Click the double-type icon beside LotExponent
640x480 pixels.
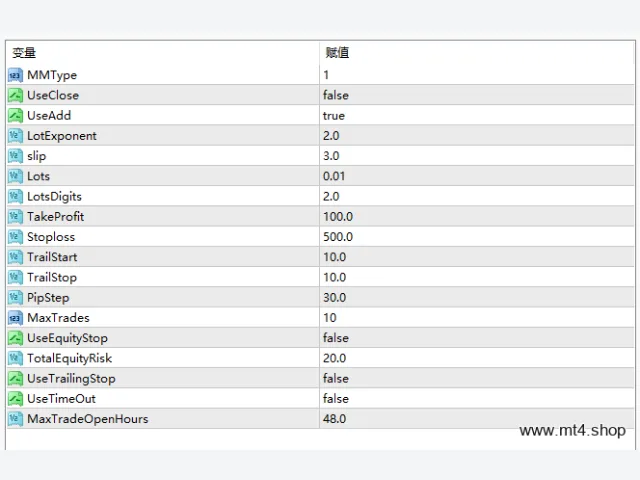15,136
